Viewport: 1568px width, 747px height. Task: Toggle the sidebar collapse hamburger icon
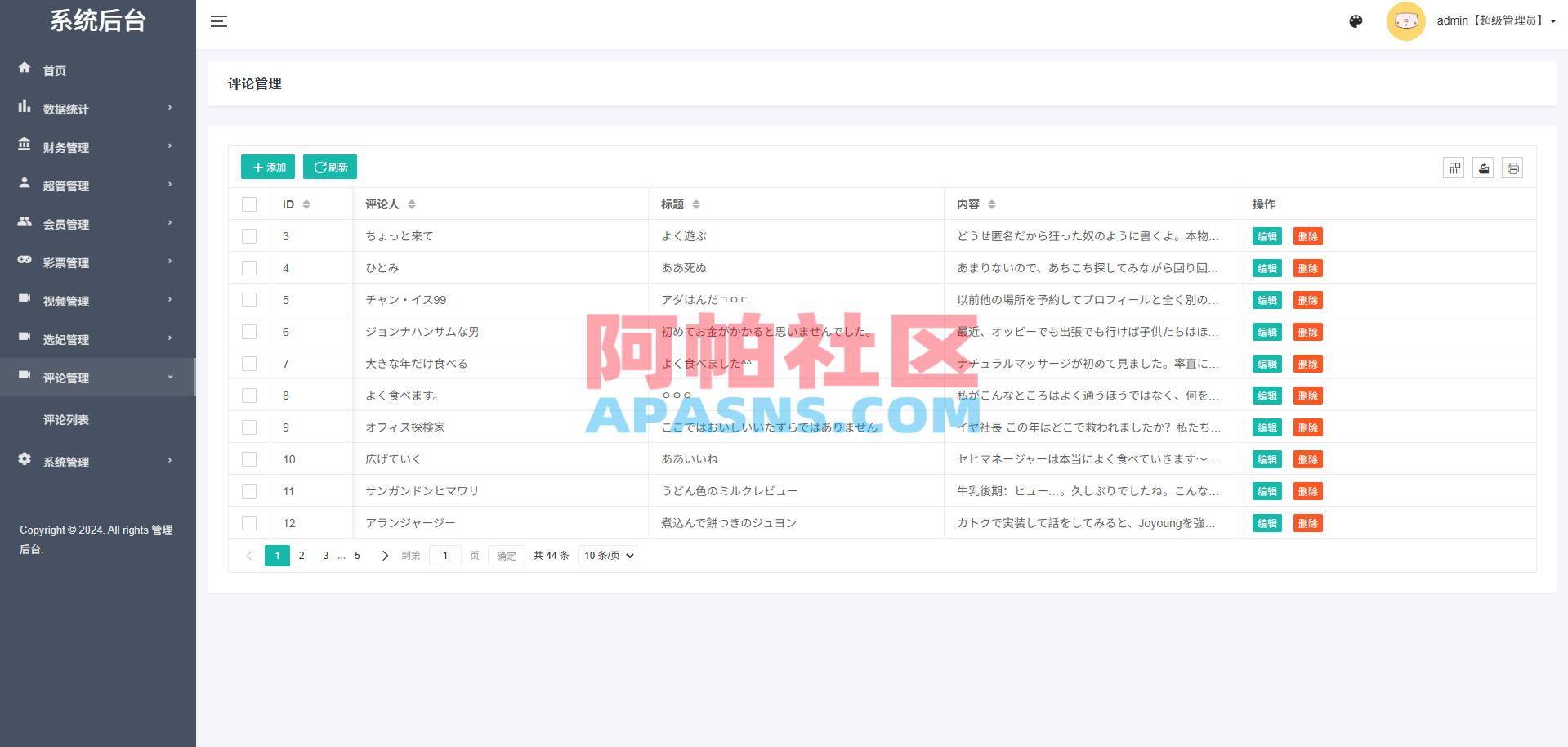(x=218, y=21)
